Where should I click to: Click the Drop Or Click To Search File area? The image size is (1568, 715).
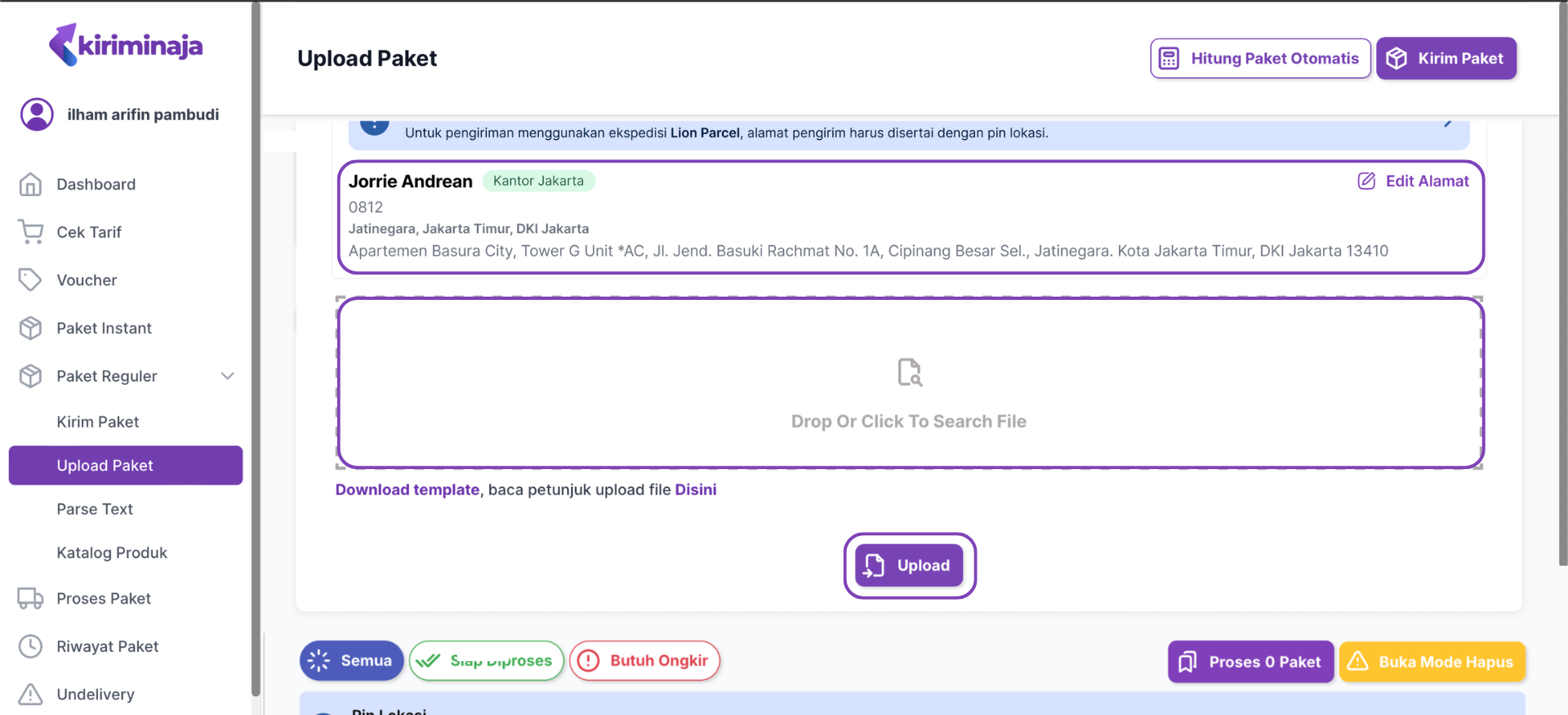[909, 383]
